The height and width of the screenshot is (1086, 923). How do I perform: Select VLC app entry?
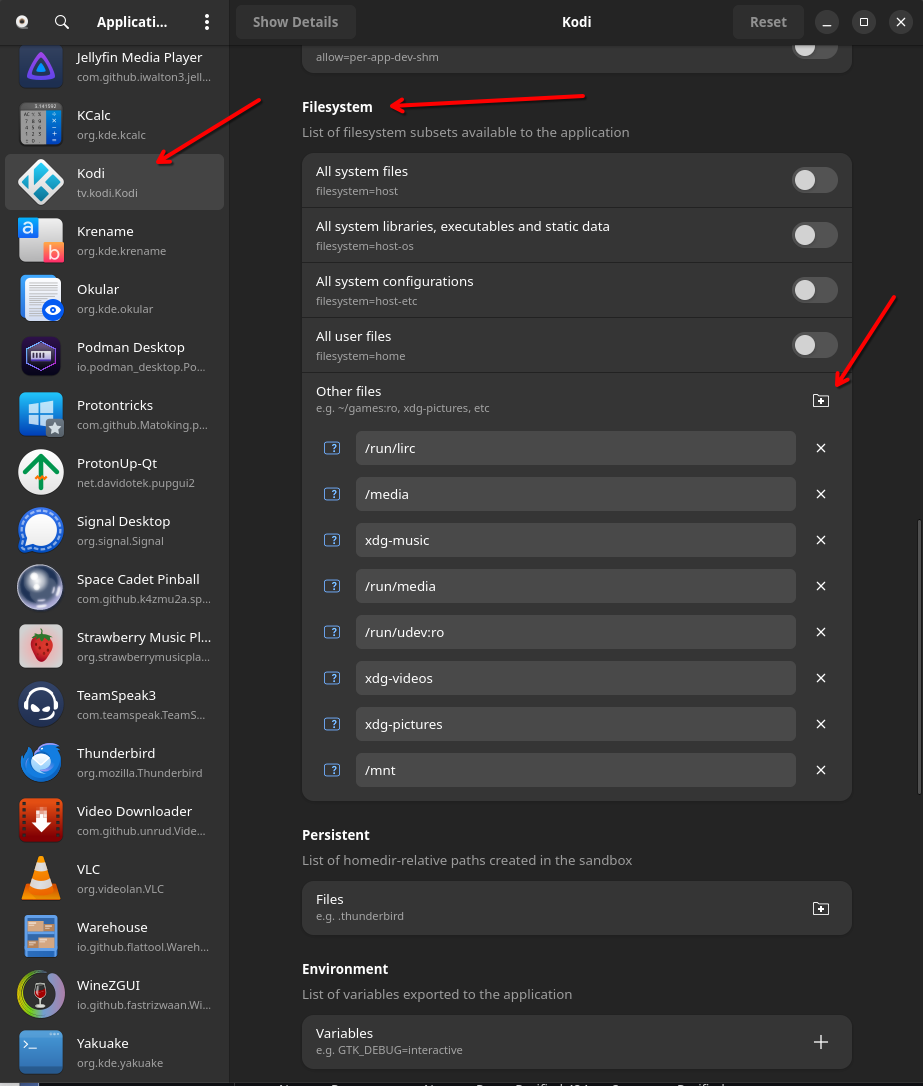(x=114, y=878)
